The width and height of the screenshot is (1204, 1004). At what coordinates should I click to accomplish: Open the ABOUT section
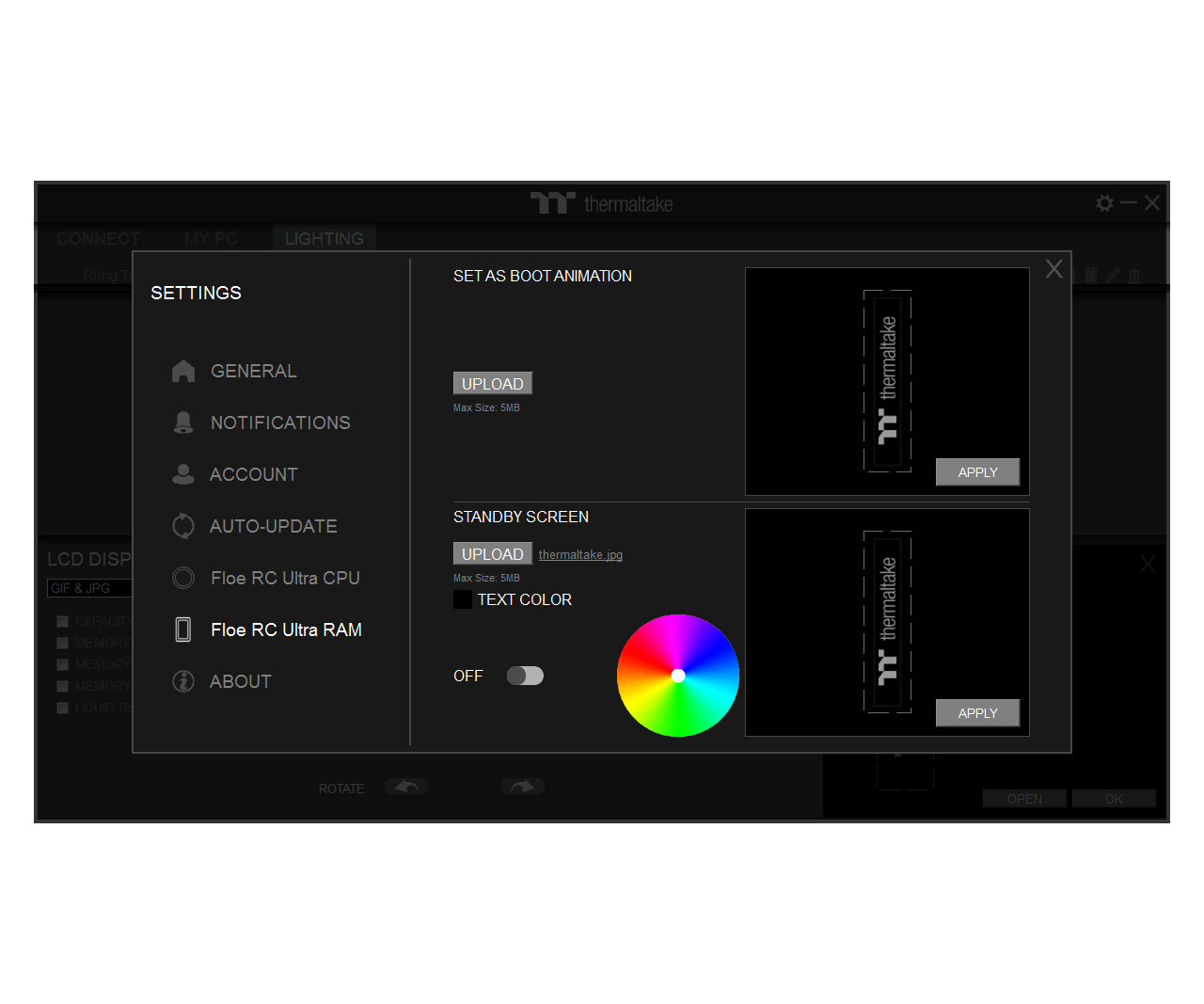pyautogui.click(x=240, y=681)
